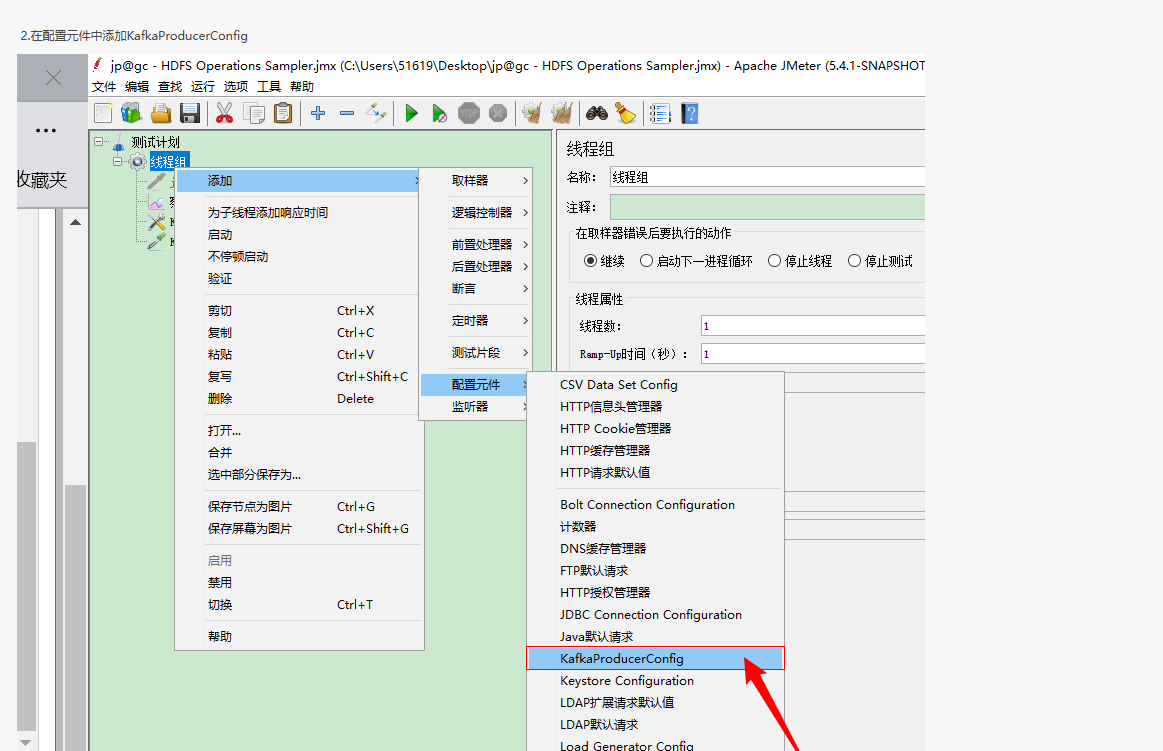Choose Keystore Configuration entry
1163x751 pixels.
pos(655,681)
